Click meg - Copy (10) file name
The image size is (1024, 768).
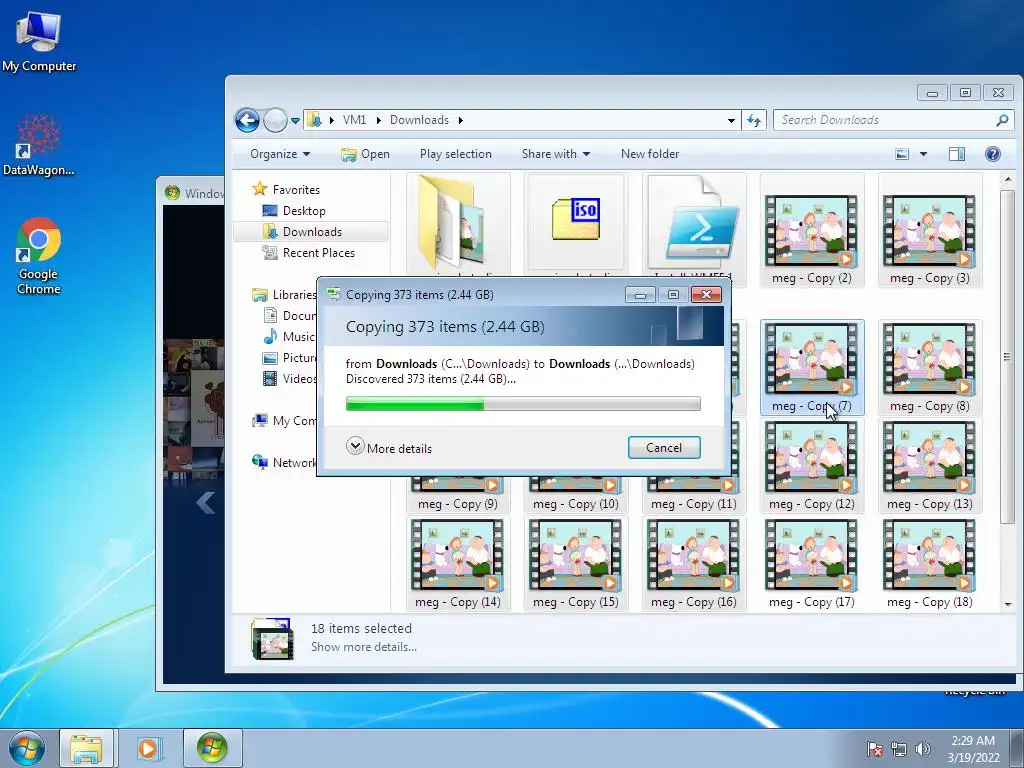pos(575,504)
